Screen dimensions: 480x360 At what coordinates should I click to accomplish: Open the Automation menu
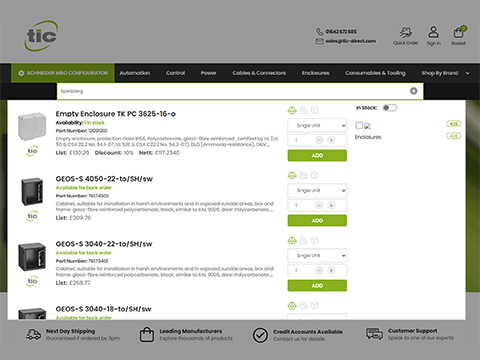tap(135, 73)
